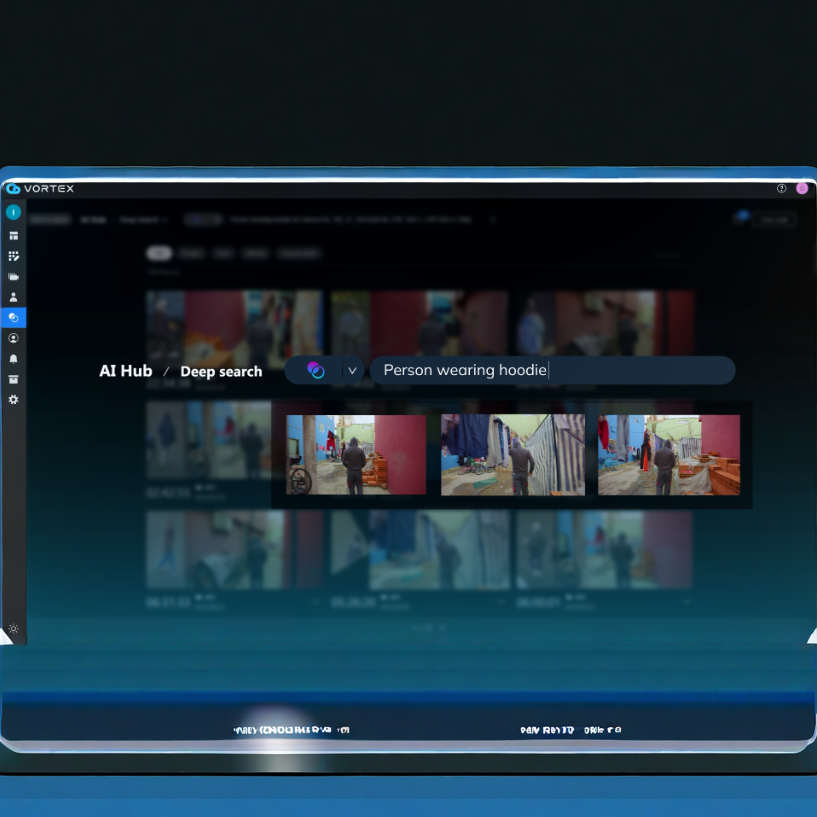This screenshot has width=817, height=817.
Task: Open the user profile circle icon in sidebar
Action: point(13,338)
